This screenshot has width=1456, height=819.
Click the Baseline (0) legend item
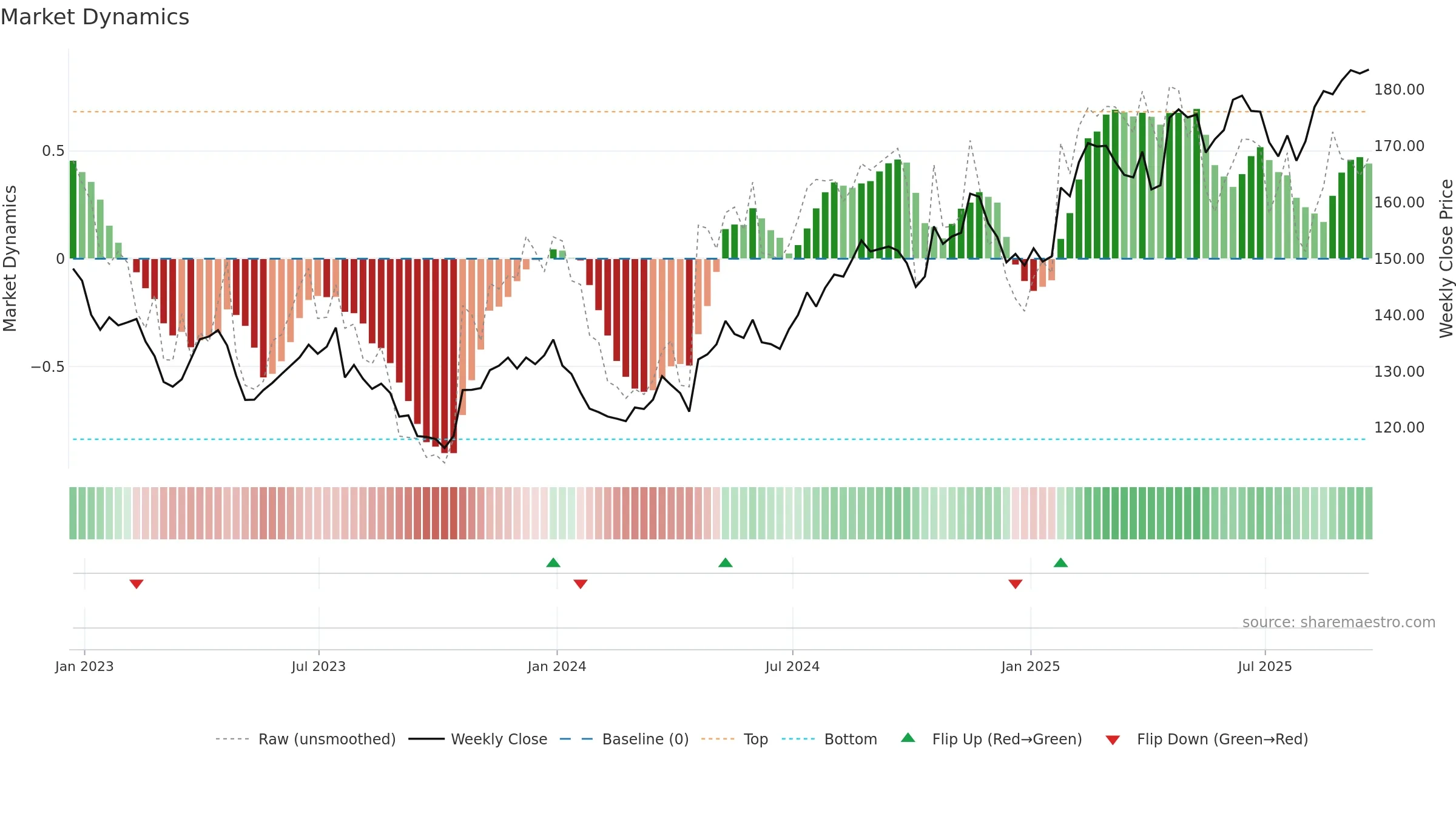click(624, 739)
